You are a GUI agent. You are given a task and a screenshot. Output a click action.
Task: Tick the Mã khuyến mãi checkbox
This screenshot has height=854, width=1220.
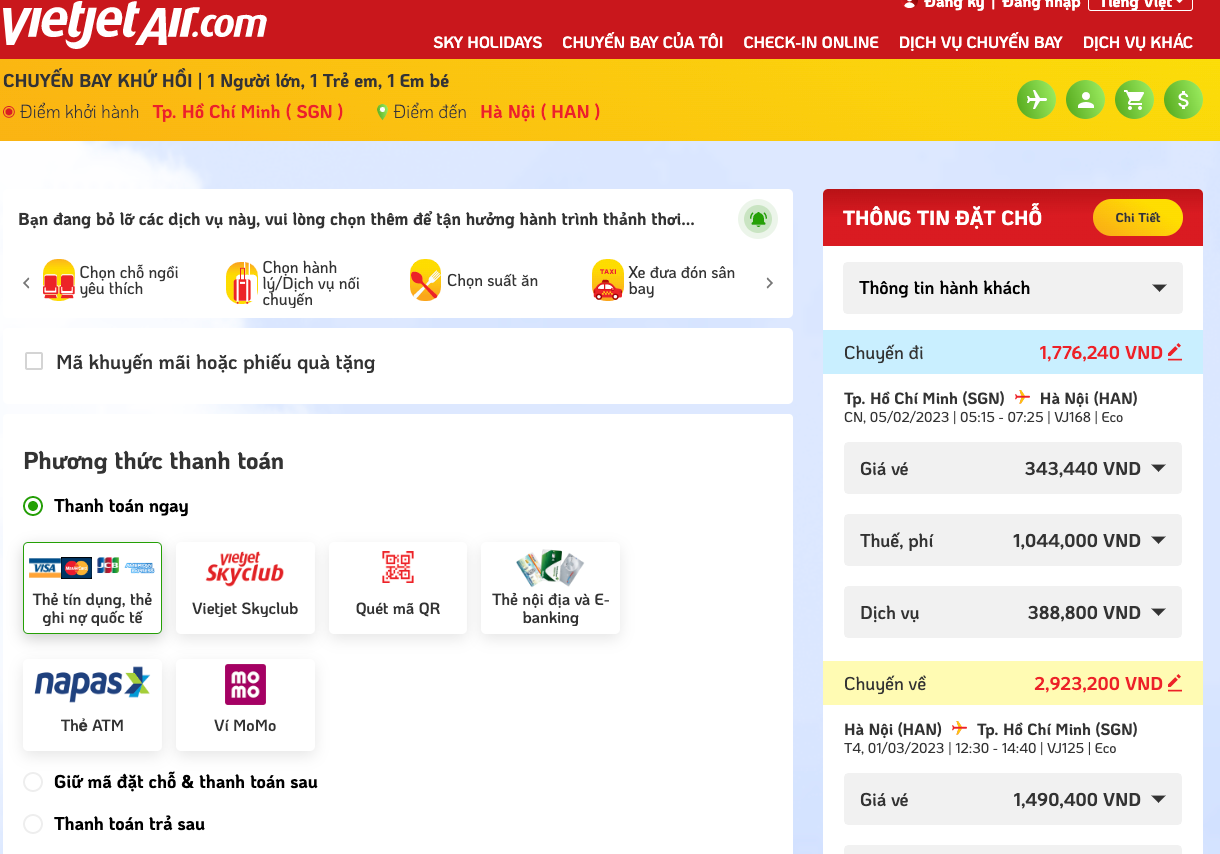(34, 362)
